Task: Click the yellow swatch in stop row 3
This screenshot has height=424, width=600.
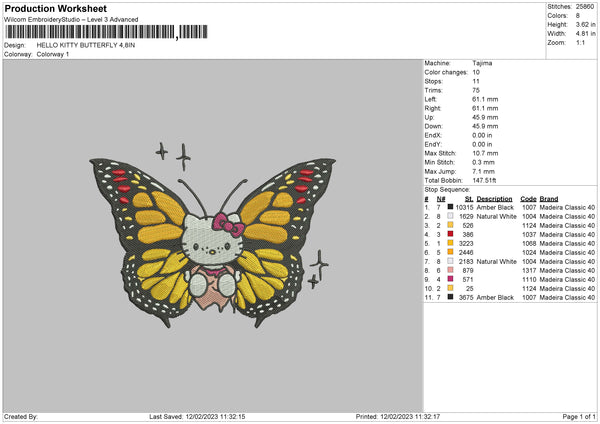Action: point(450,225)
